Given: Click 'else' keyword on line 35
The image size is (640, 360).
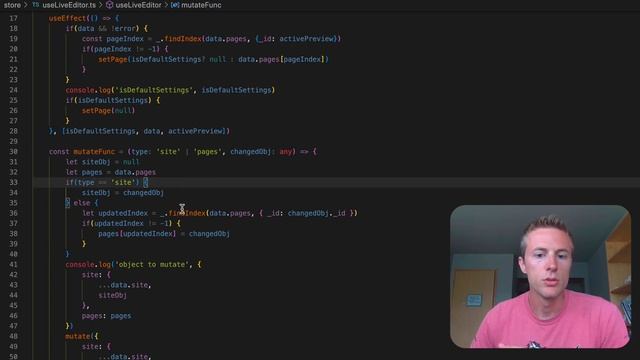Looking at the screenshot, I should 82,203.
